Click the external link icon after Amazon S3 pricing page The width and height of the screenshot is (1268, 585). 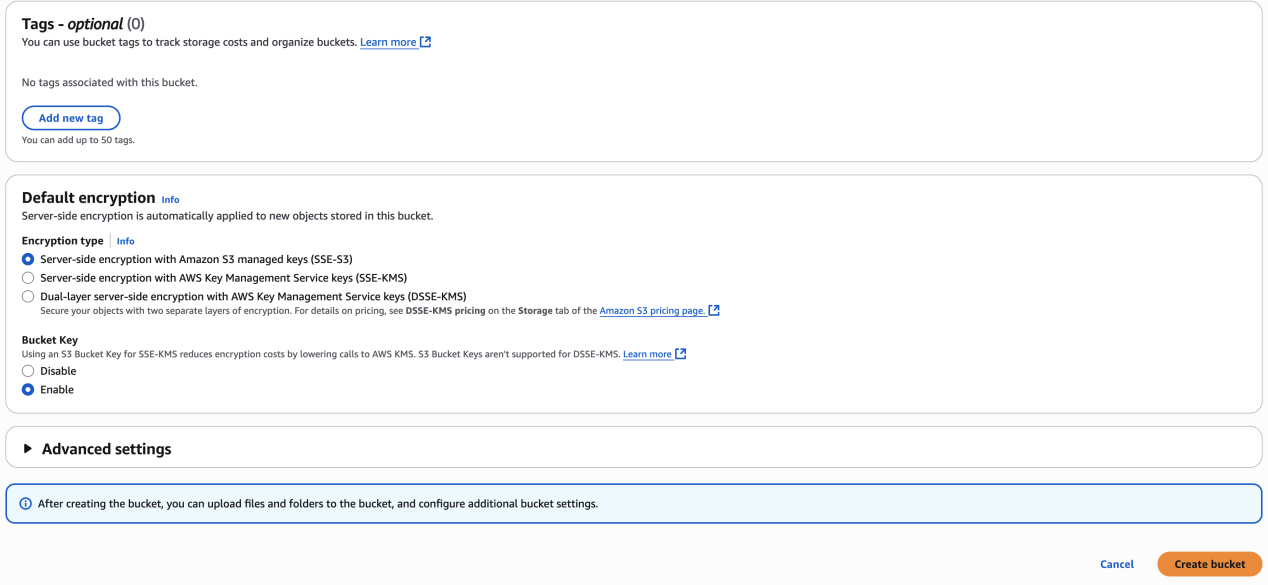point(714,310)
